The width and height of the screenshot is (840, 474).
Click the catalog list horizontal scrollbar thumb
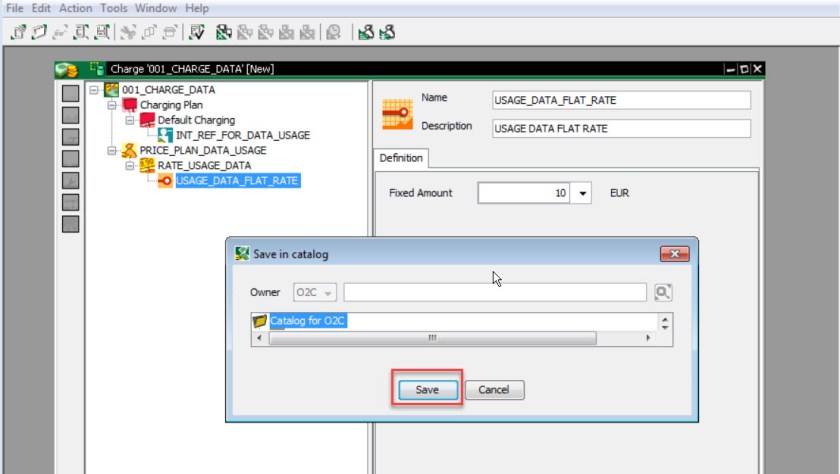coord(432,338)
